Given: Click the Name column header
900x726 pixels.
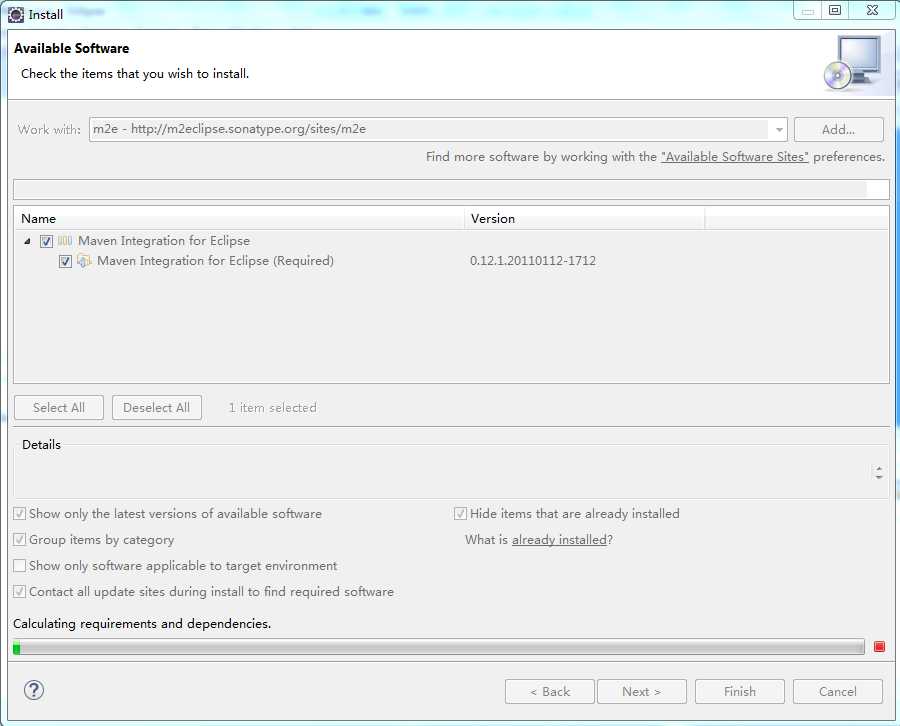Looking at the screenshot, I should [239, 219].
